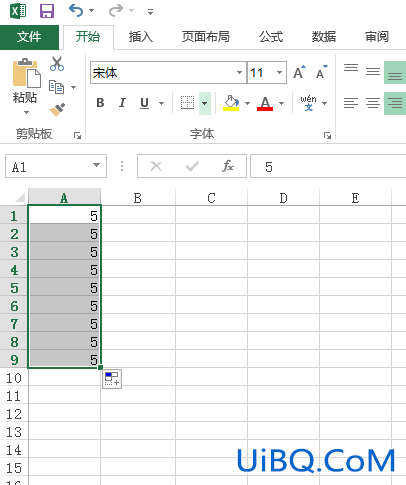Click the Name Box showing A1

coord(48,166)
